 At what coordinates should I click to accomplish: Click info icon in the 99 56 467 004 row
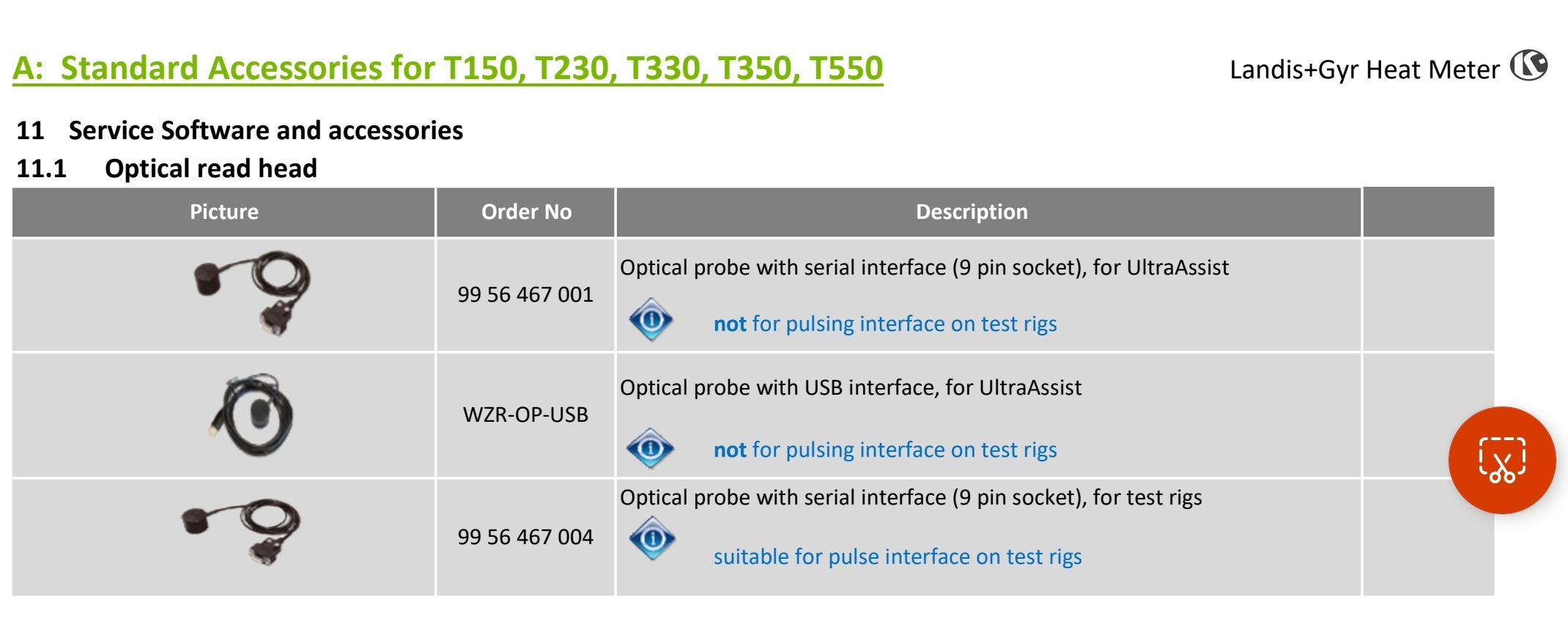point(652,538)
